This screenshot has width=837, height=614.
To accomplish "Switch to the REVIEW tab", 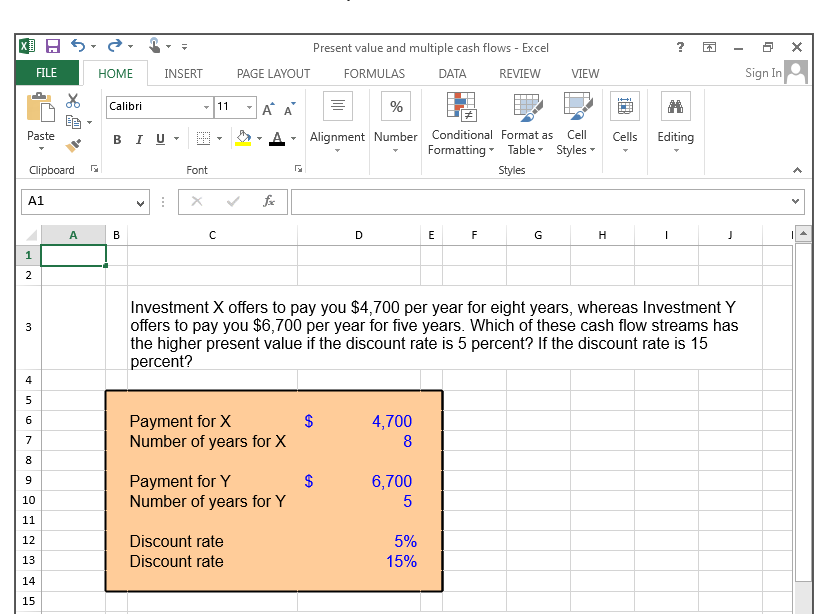I will point(519,74).
